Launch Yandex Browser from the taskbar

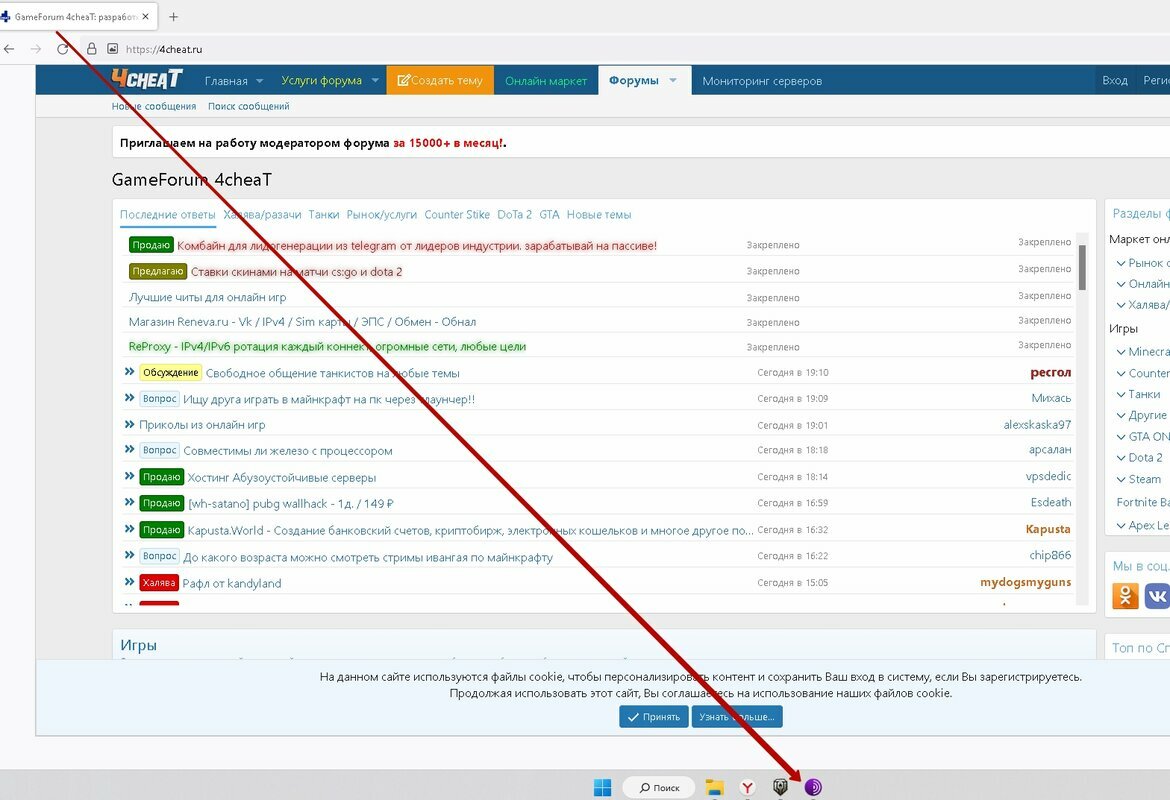(746, 787)
